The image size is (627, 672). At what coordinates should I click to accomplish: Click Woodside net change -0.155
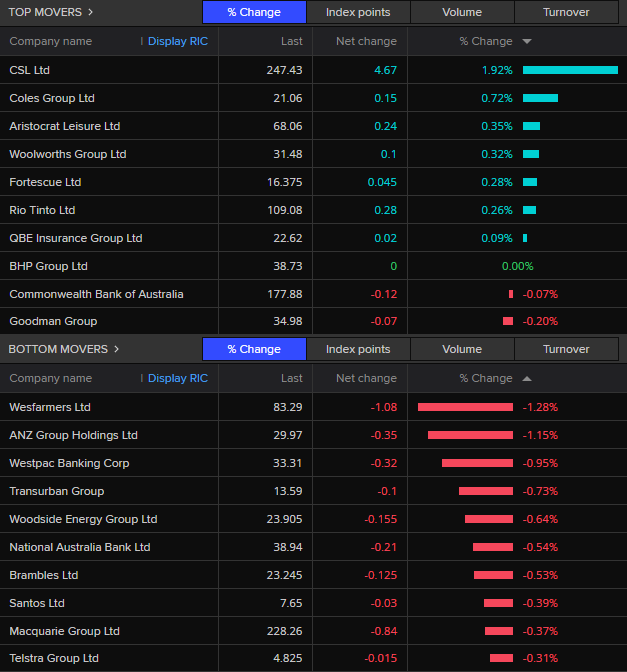click(x=381, y=519)
